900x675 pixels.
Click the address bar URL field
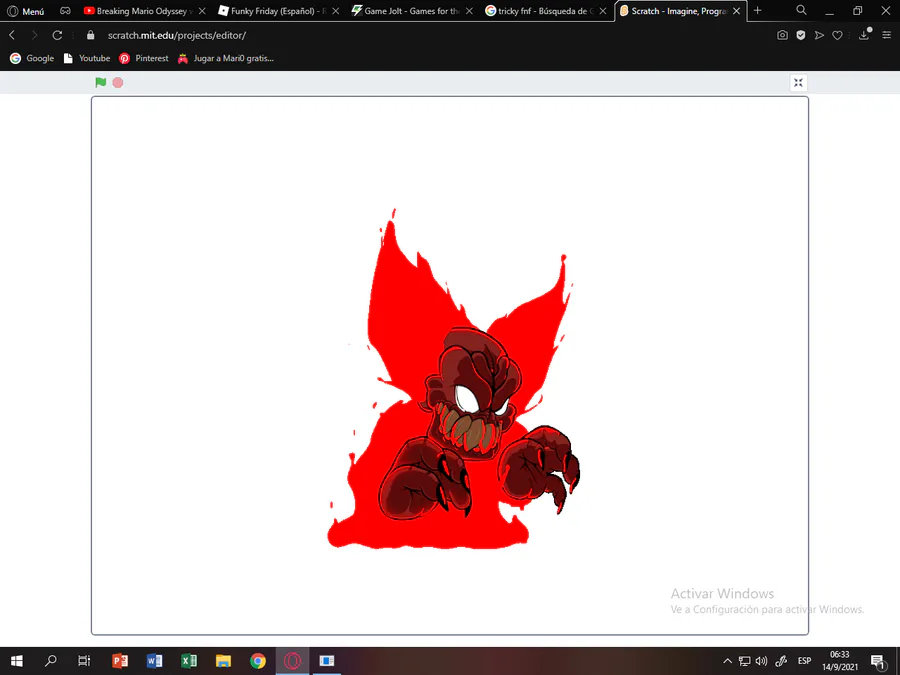pyautogui.click(x=430, y=35)
